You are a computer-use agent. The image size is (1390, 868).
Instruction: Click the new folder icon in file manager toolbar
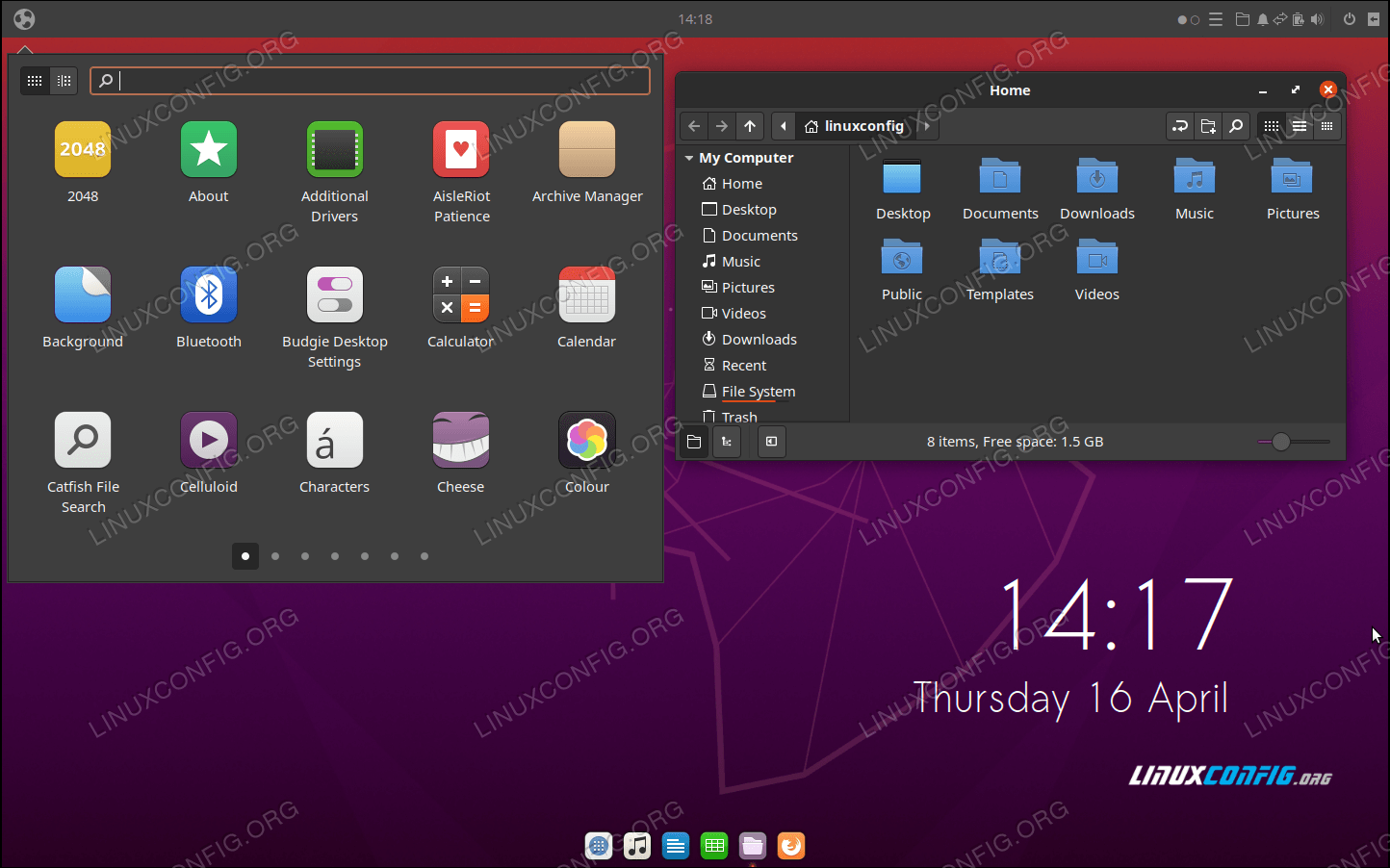click(x=1208, y=126)
